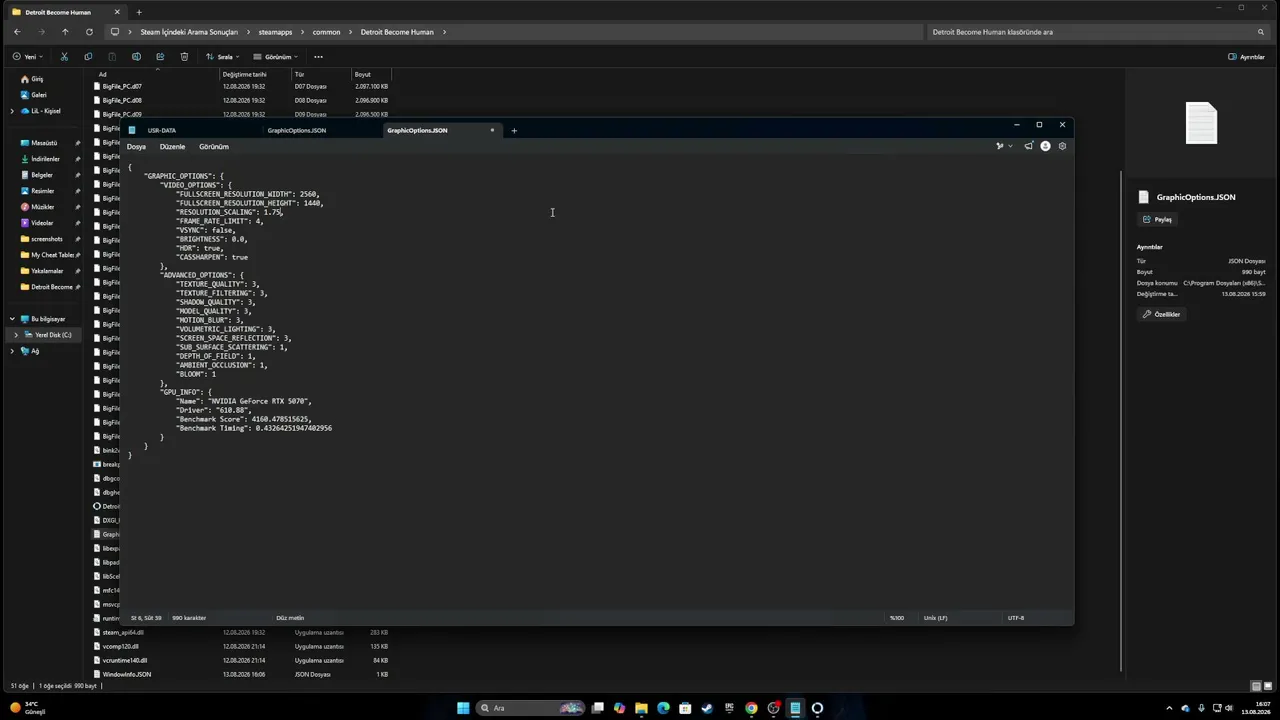
Task: Sort files by Değiştirme tarihi column
Action: point(245,74)
